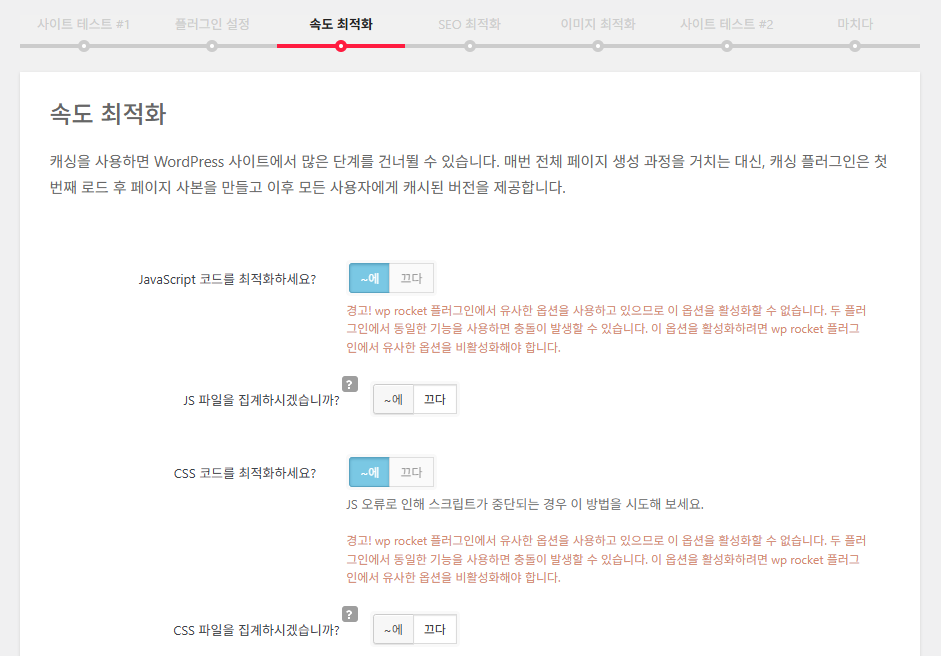Click the help icon beside CSS file aggregation question

pyautogui.click(x=349, y=612)
